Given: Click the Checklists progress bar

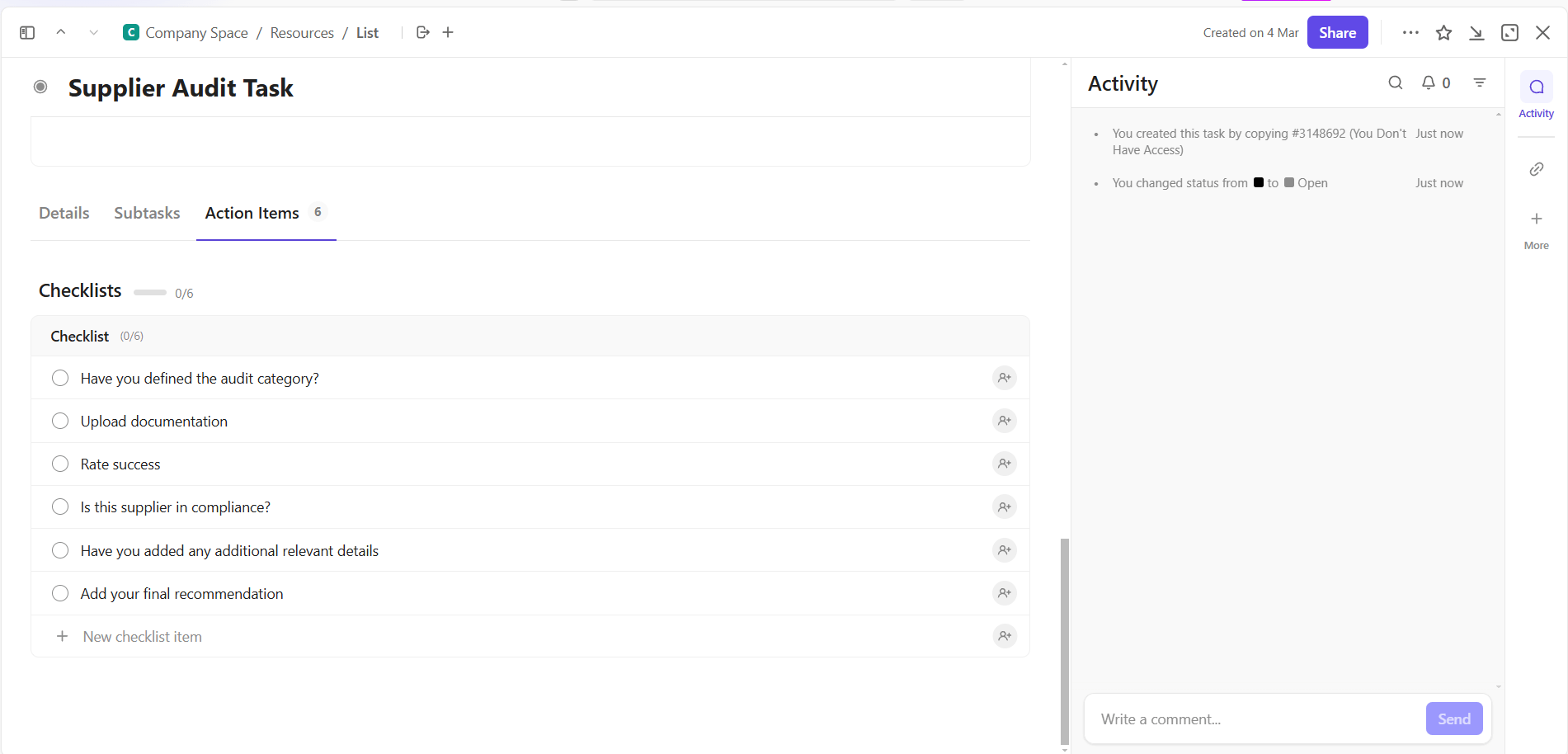Looking at the screenshot, I should (x=149, y=292).
